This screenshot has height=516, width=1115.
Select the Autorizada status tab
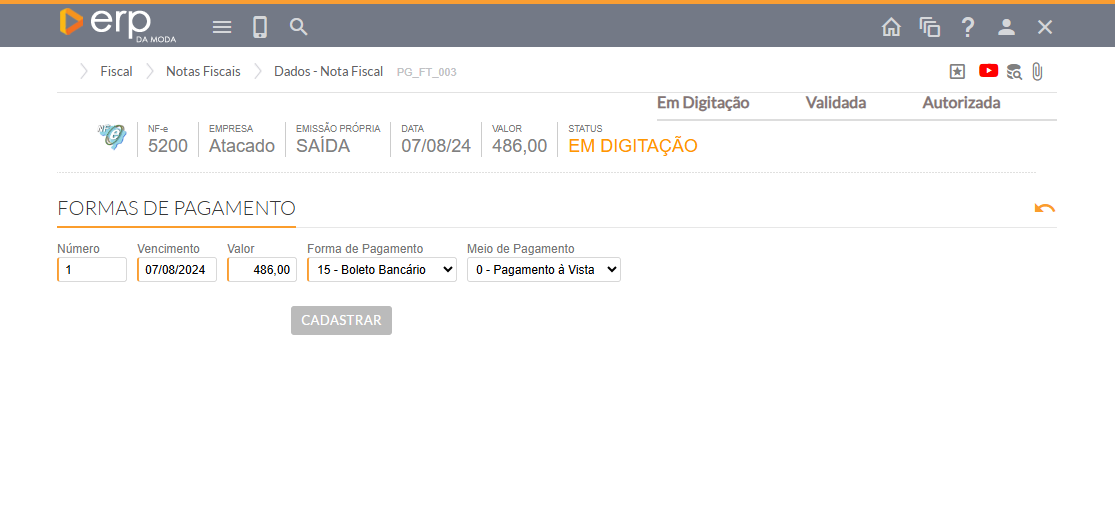[x=960, y=103]
